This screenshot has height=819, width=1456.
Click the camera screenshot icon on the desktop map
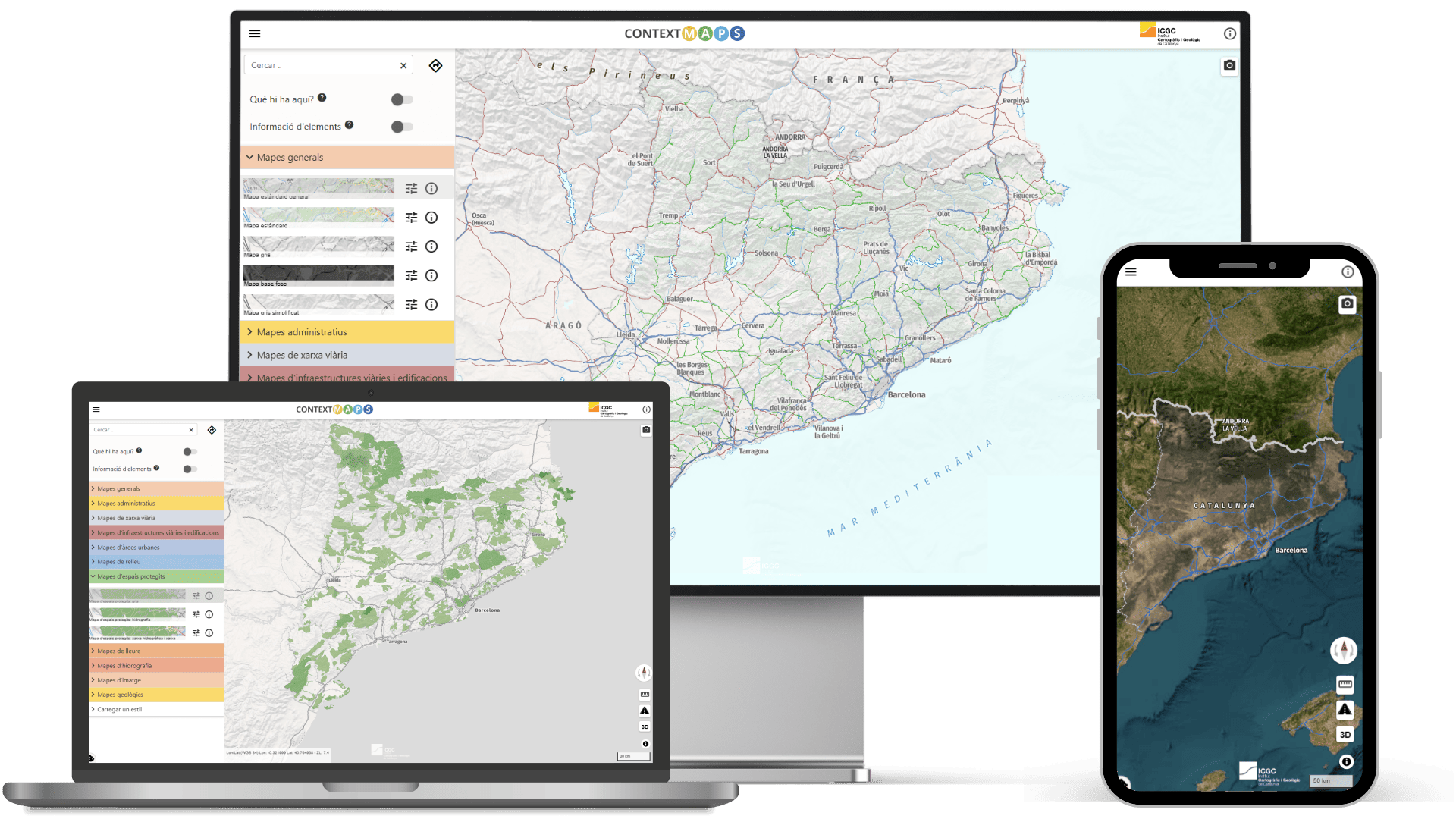(x=1230, y=66)
